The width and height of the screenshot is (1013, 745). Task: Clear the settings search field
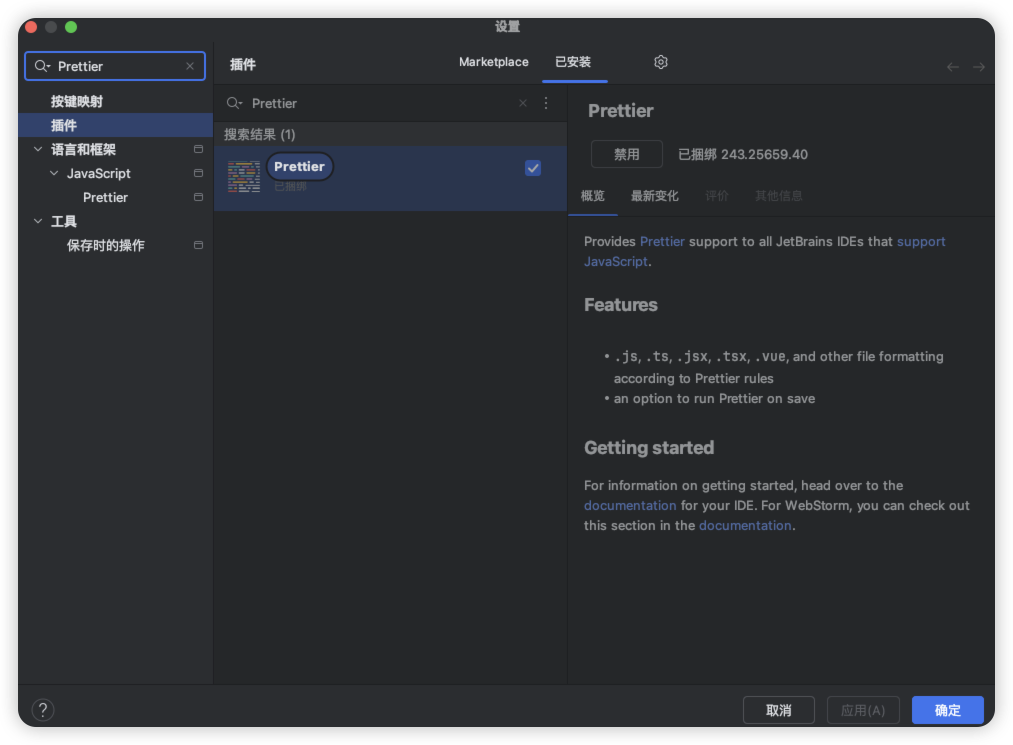pyautogui.click(x=190, y=66)
